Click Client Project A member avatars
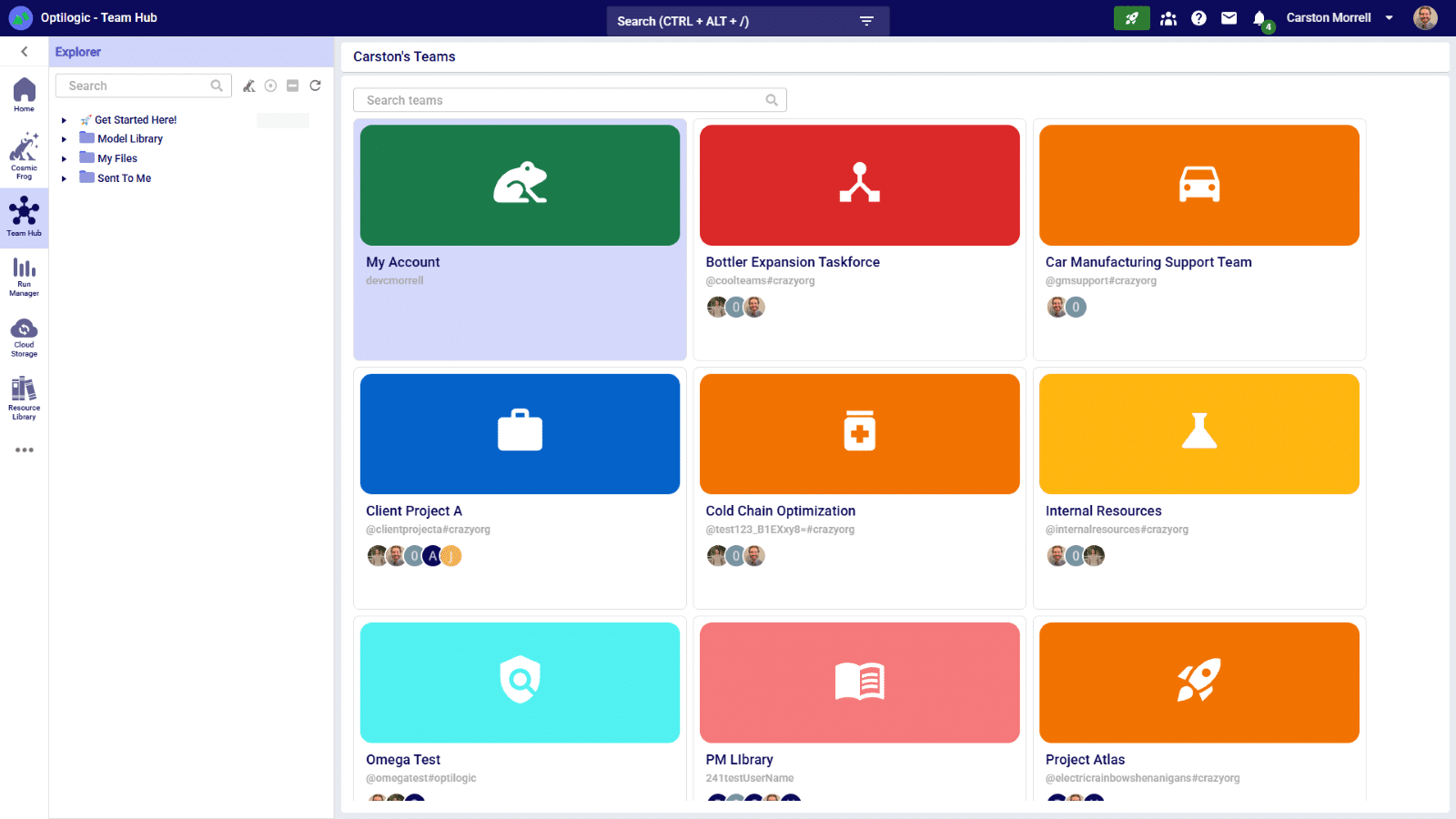The image size is (1456, 819). (414, 555)
